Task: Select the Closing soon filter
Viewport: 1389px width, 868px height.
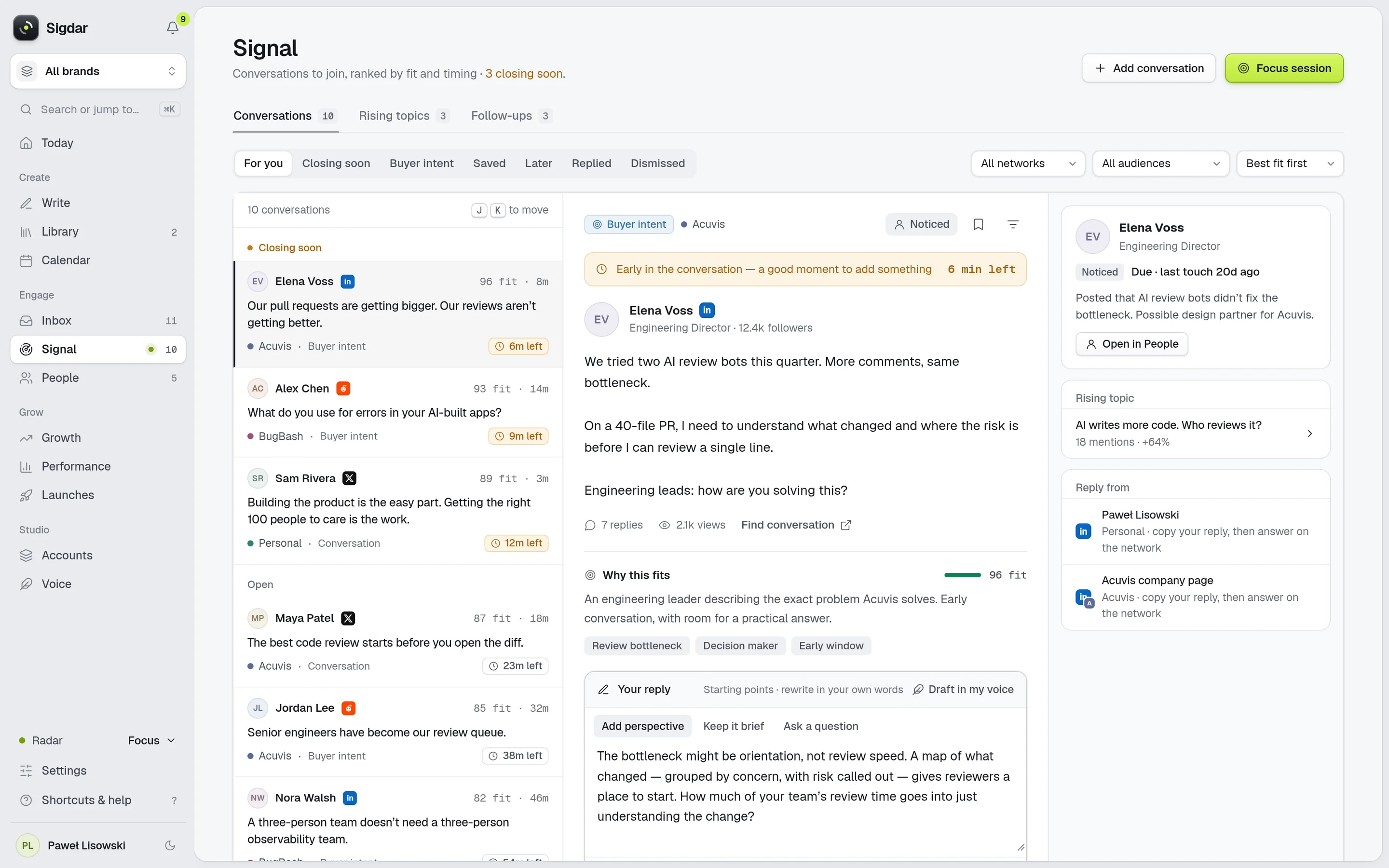Action: coord(336,163)
